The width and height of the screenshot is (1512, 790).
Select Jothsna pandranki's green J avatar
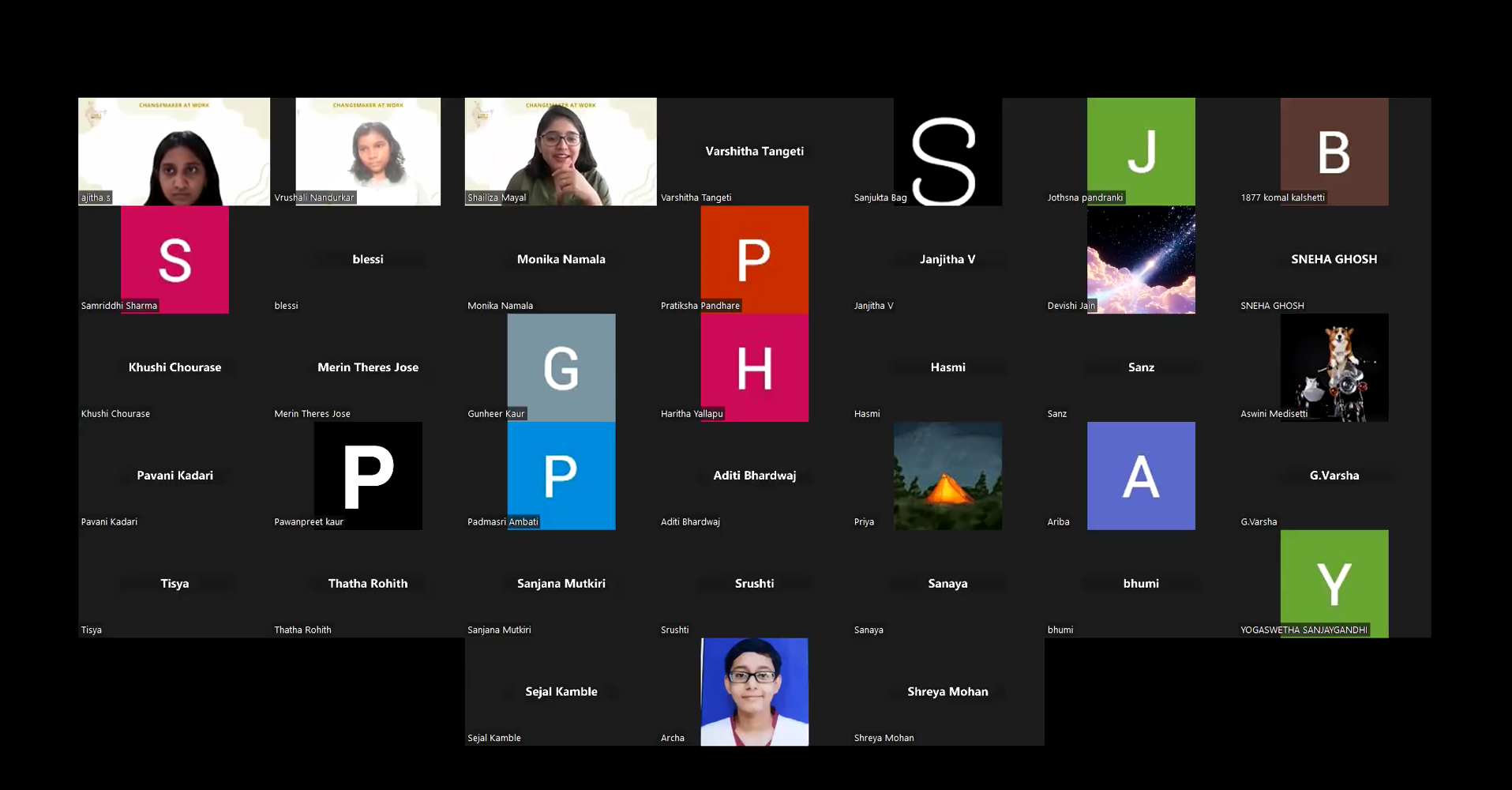coord(1141,152)
